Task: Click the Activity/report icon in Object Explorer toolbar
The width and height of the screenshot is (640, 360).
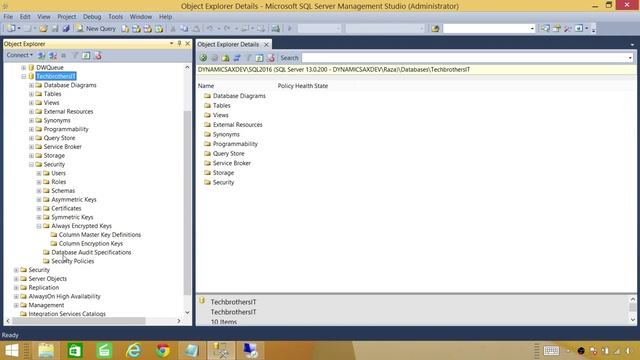Action: point(98,56)
